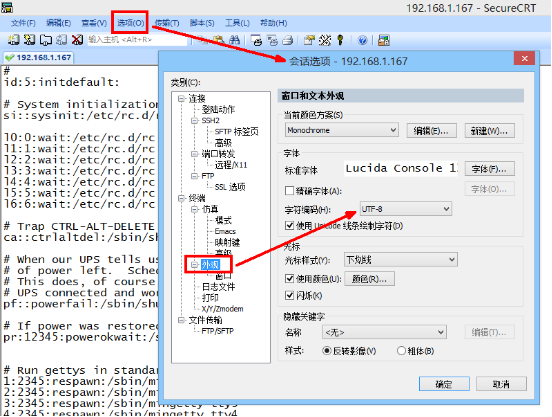The image size is (552, 417).
Task: Select 日志文件 in category tree
Action: (218, 287)
